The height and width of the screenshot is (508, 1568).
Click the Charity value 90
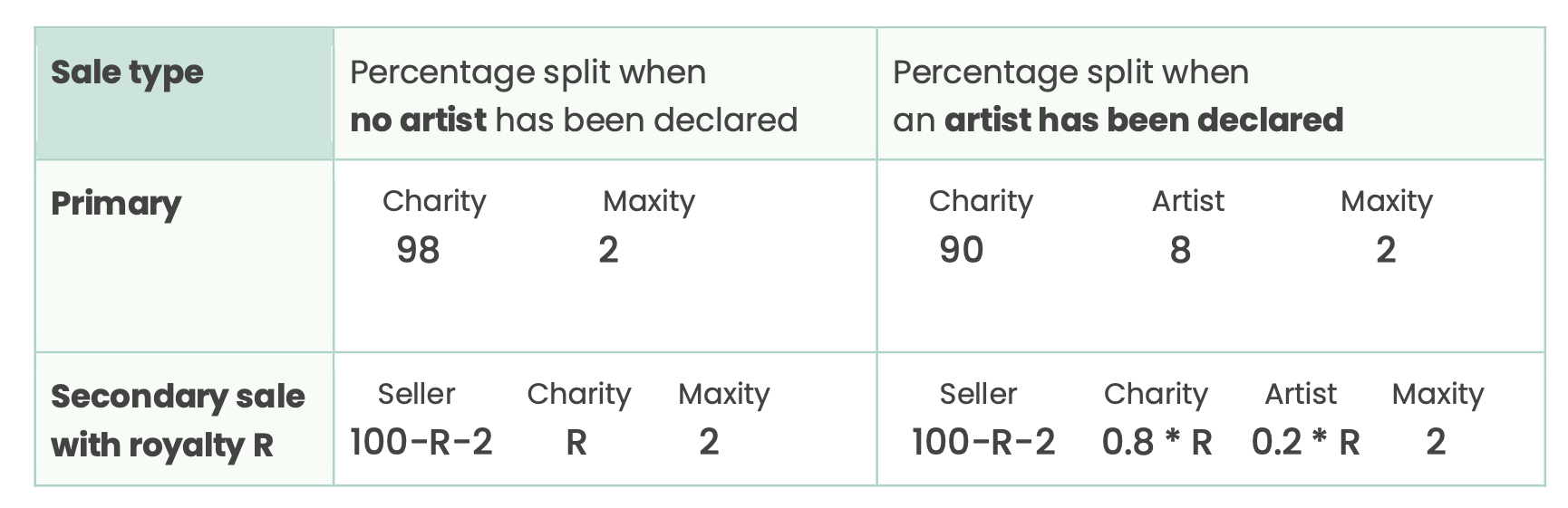[961, 250]
